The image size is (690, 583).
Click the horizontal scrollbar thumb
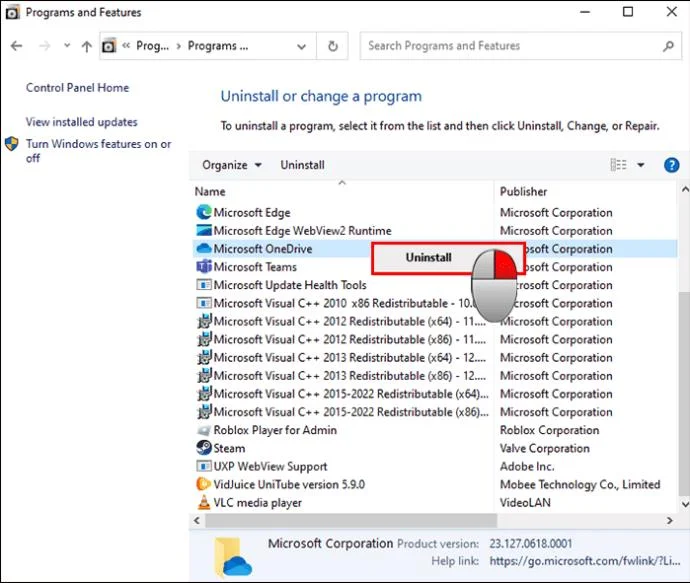(351, 521)
